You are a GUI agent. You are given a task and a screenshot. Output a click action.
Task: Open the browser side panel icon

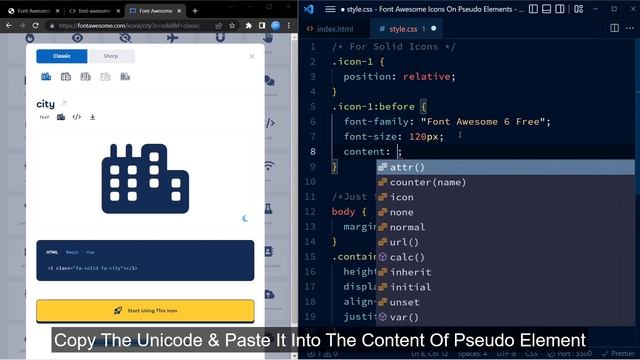click(262, 26)
